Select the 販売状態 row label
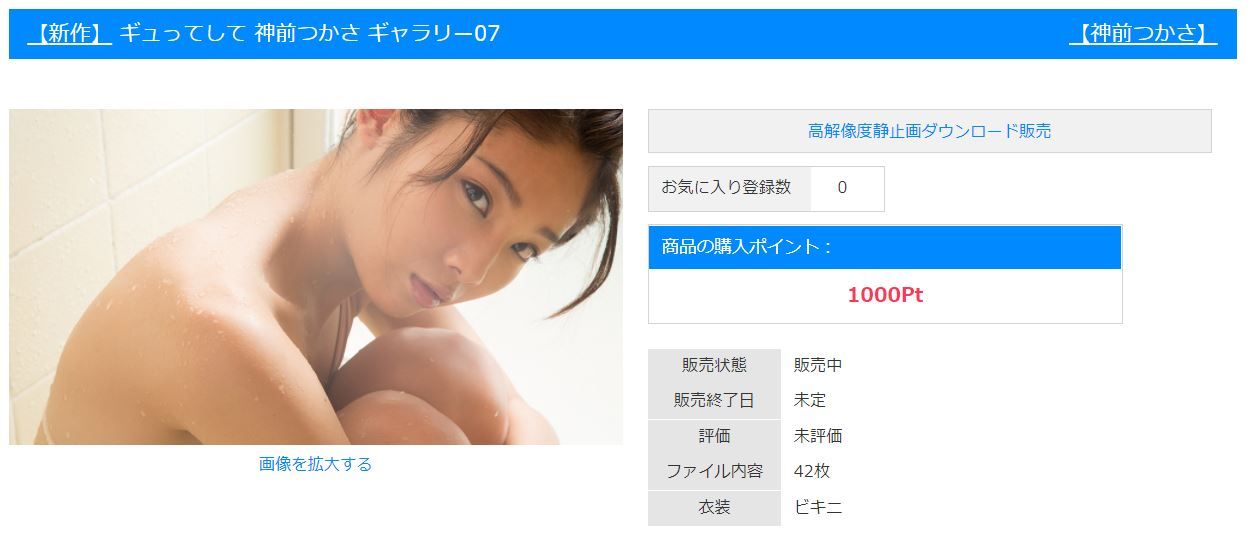The width and height of the screenshot is (1252, 545). pyautogui.click(x=714, y=365)
